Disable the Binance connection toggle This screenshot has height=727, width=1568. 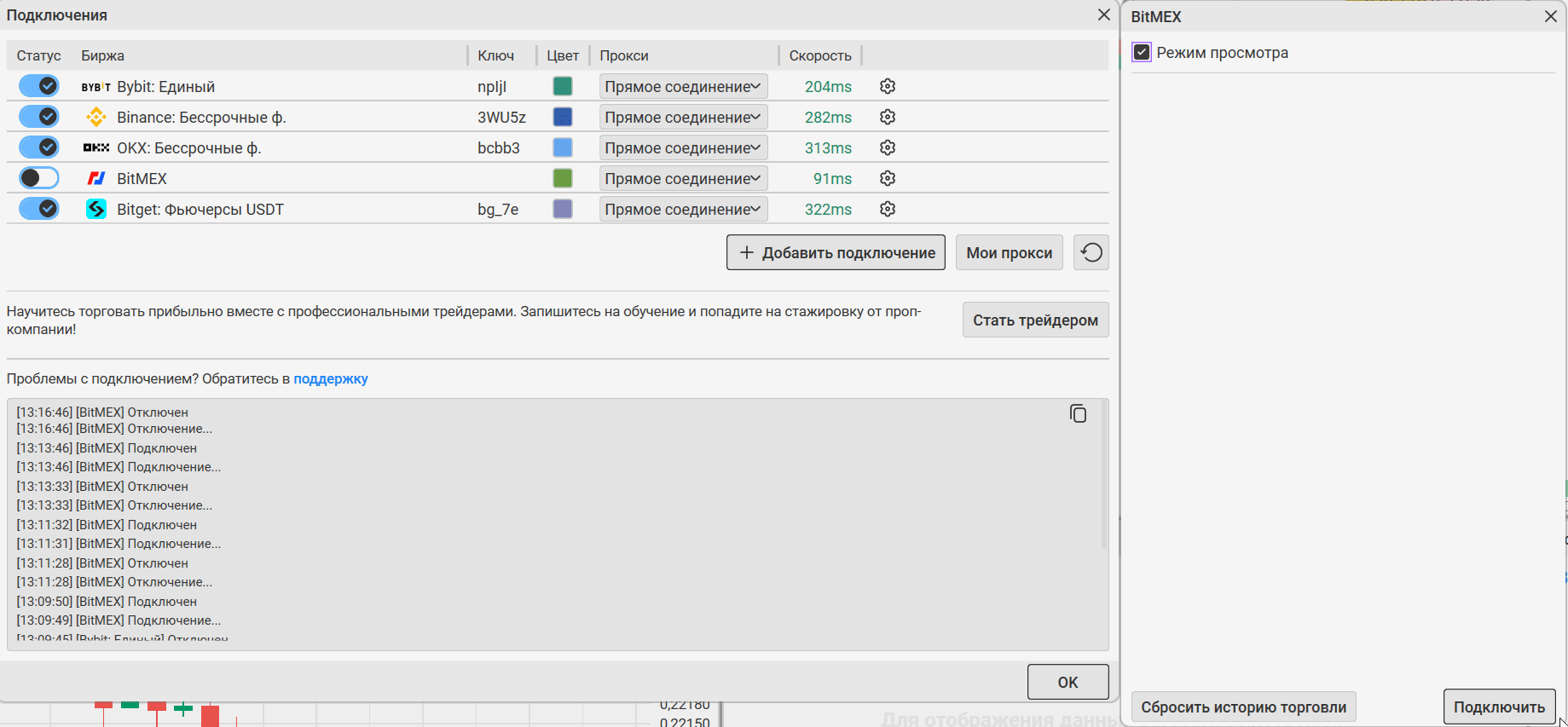39,117
